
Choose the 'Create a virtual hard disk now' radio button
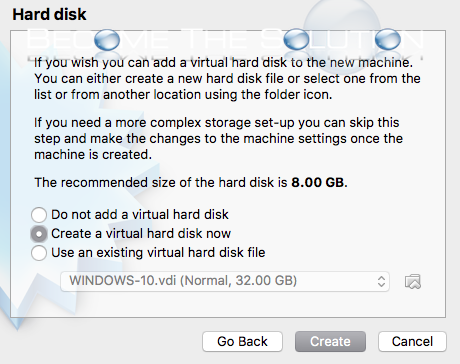point(39,234)
